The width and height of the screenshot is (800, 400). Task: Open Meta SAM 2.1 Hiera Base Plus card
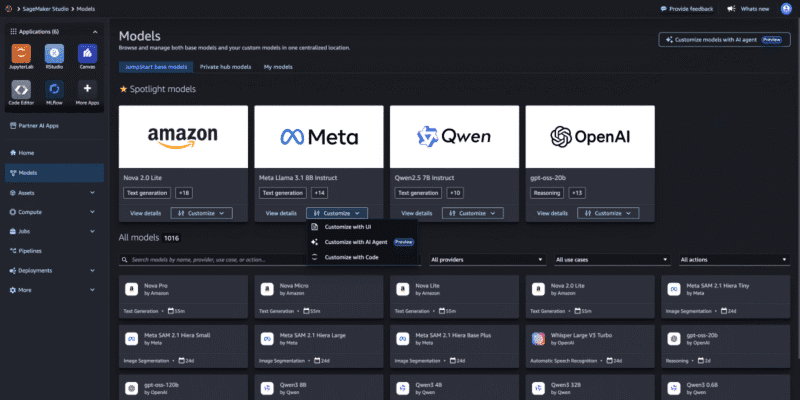454,347
